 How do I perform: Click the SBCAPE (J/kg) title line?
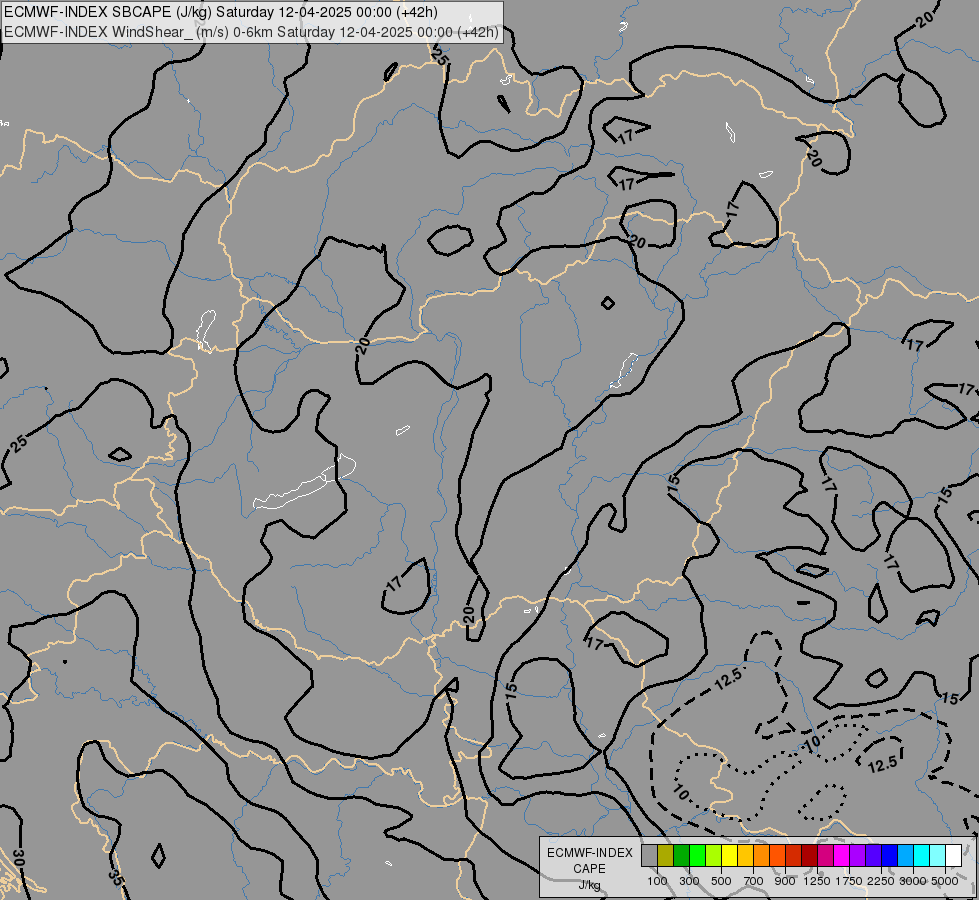point(221,12)
